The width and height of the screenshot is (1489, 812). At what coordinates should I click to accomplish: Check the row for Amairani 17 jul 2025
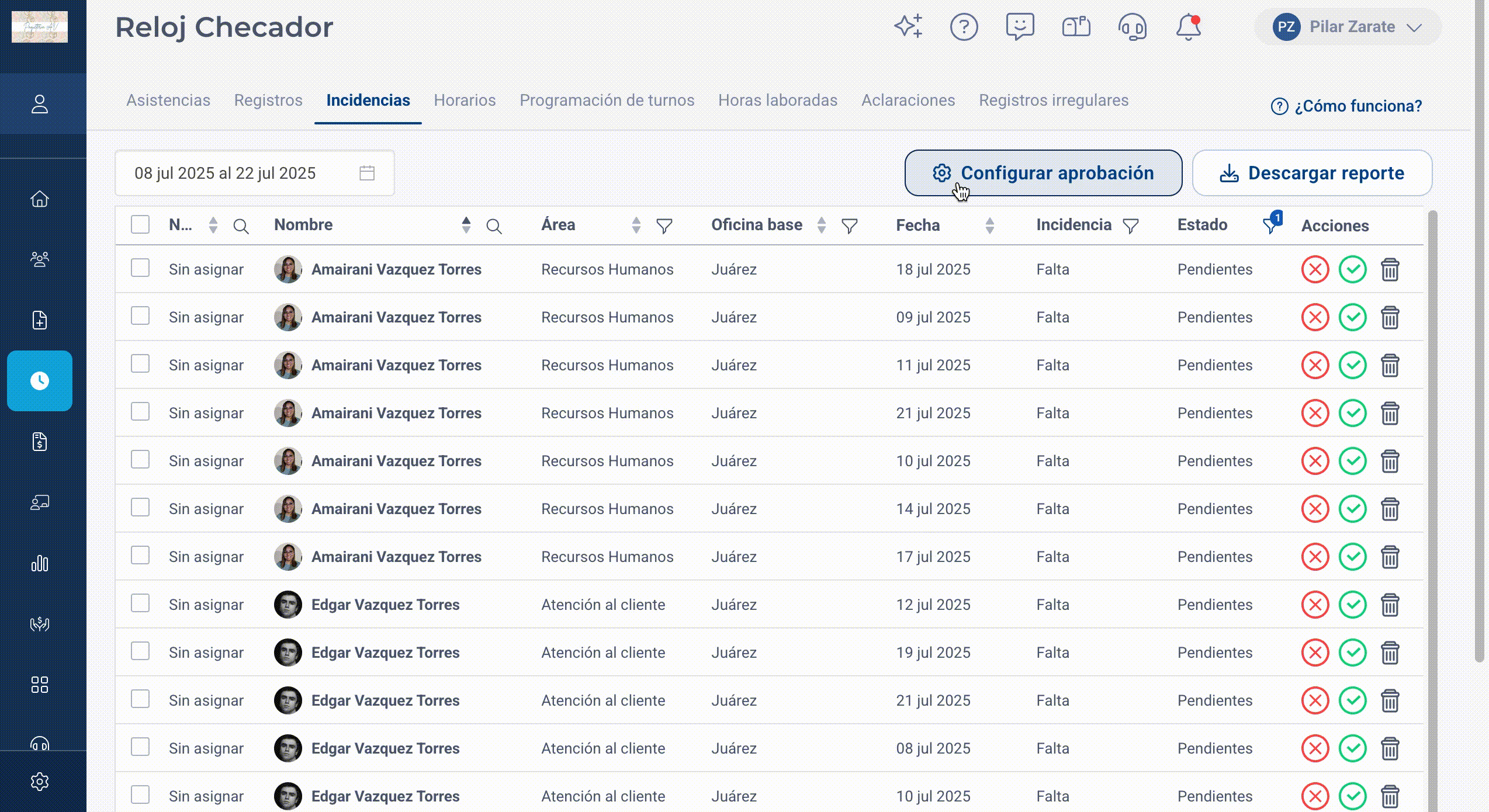(140, 555)
